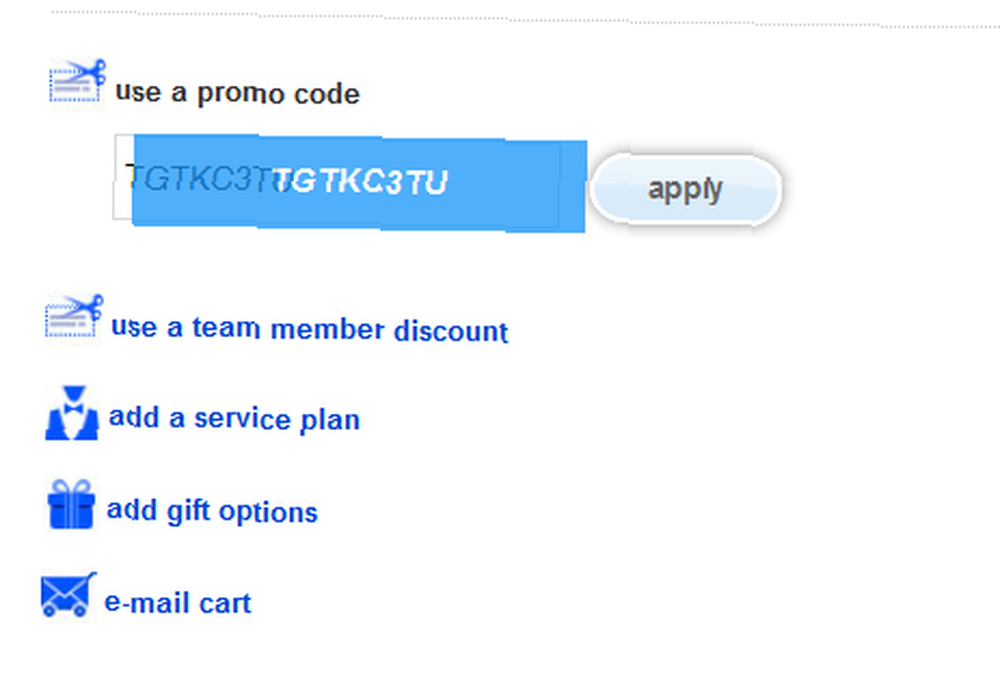Click the ribbon bow atop the gift icon
Viewport: 1000px width, 697px height.
pos(71,488)
